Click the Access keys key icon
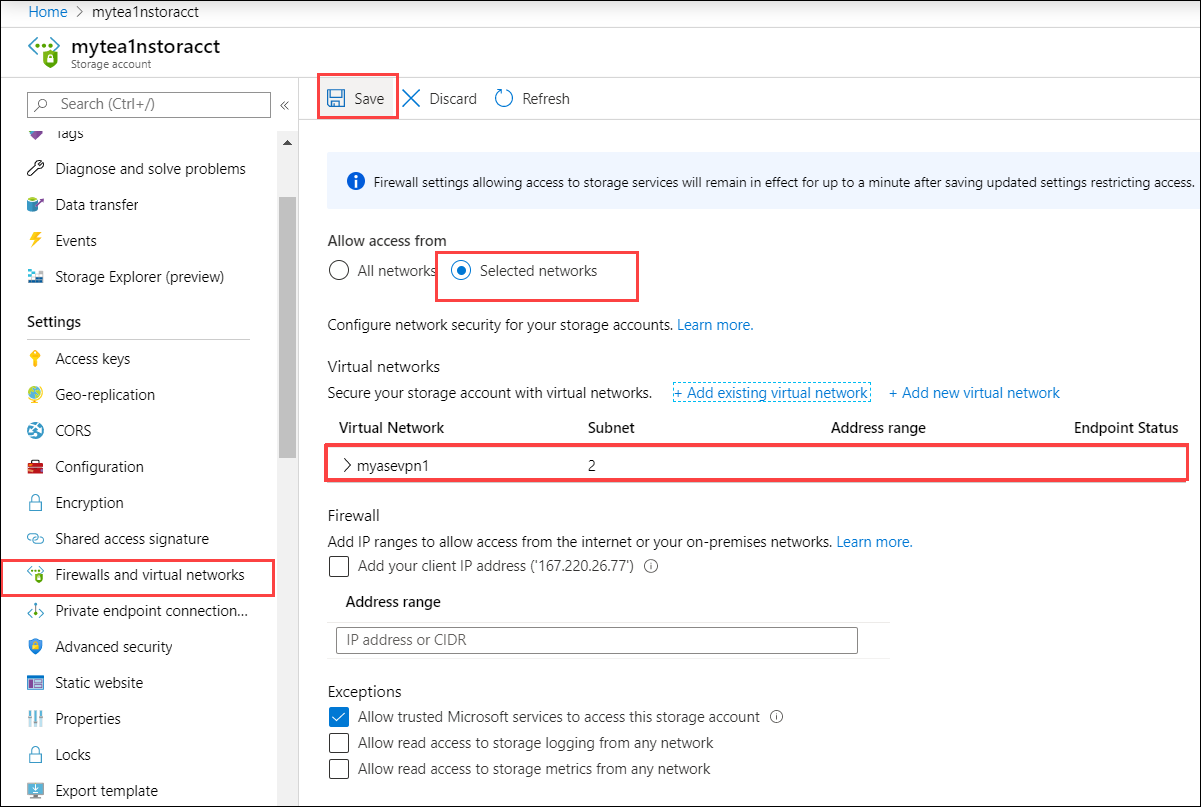Viewport: 1201px width, 807px height. pyautogui.click(x=36, y=359)
